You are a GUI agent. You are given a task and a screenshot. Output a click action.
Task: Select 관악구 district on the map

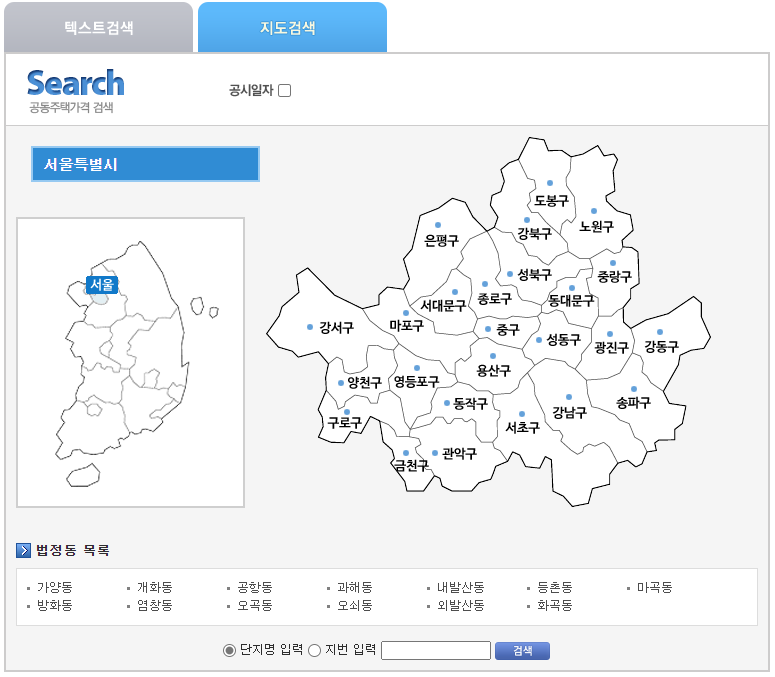point(459,453)
